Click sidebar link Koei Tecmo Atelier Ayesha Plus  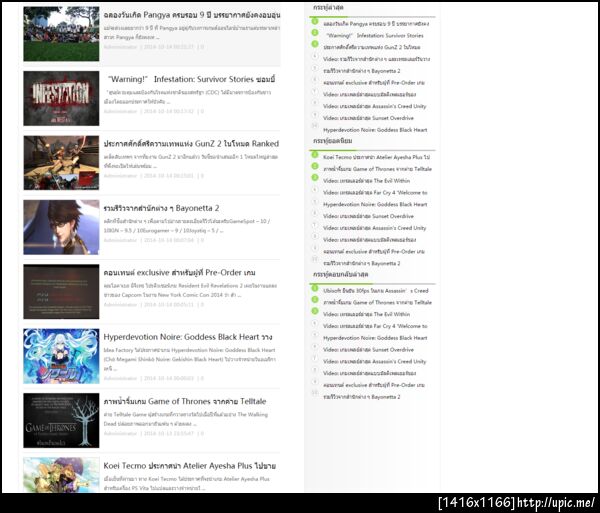pyautogui.click(x=376, y=157)
